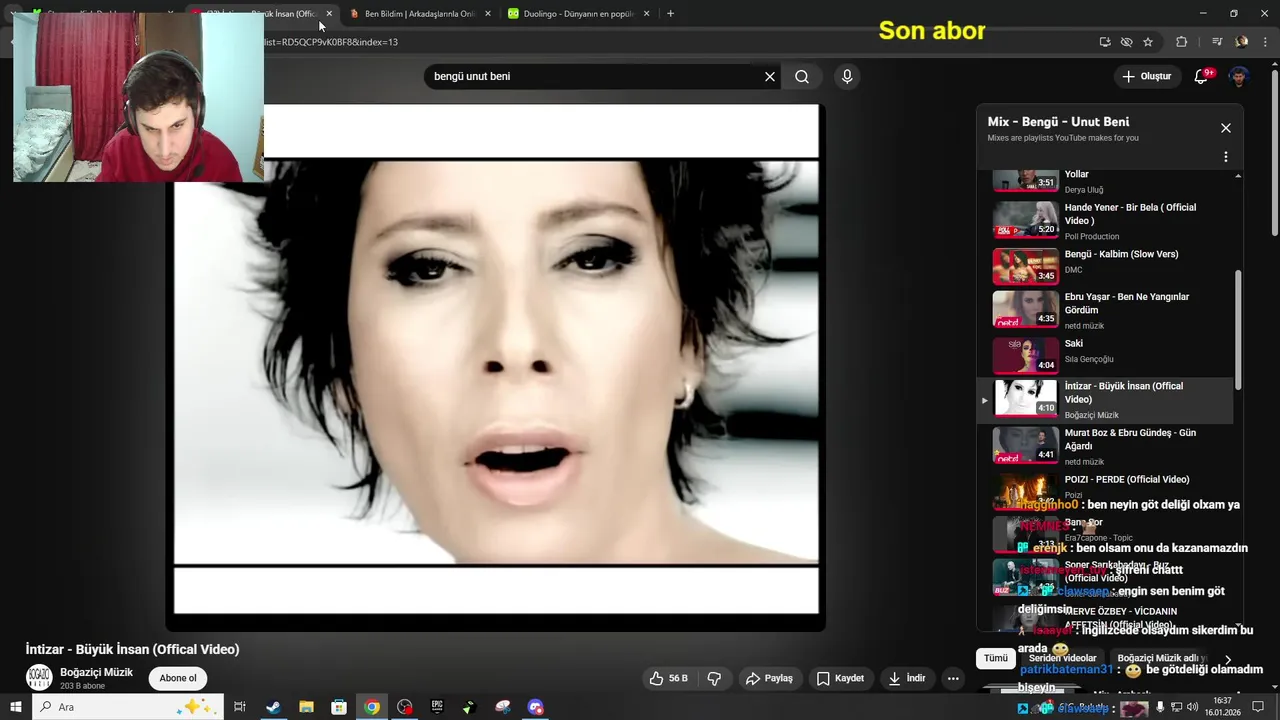The width and height of the screenshot is (1280, 720).
Task: Select the Seriden videolar chip
Action: 1062,658
